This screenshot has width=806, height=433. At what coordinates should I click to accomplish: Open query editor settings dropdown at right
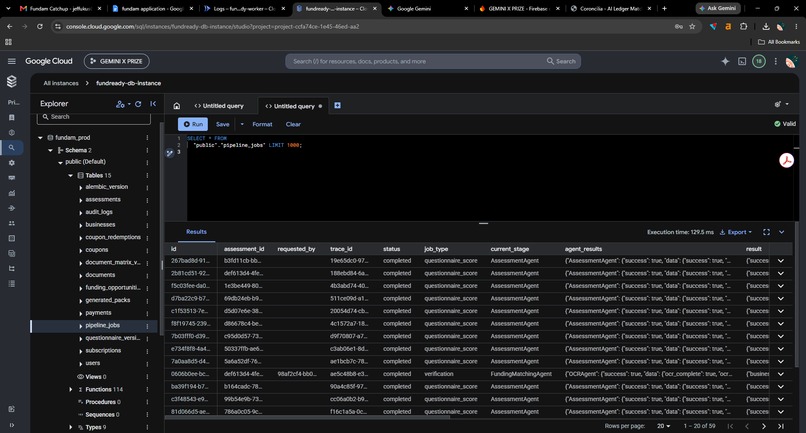pos(781,104)
